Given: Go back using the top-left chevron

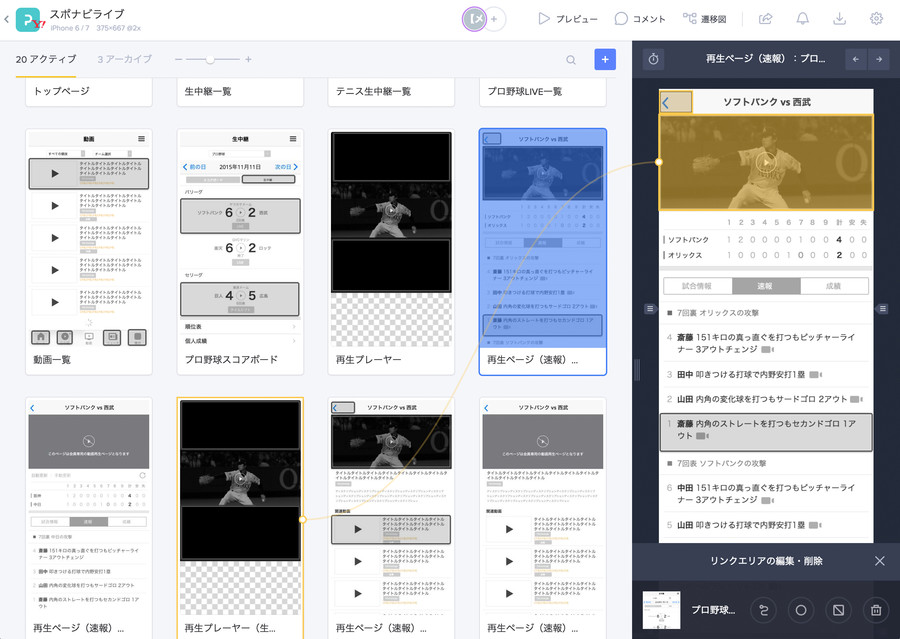Looking at the screenshot, I should (x=6, y=19).
